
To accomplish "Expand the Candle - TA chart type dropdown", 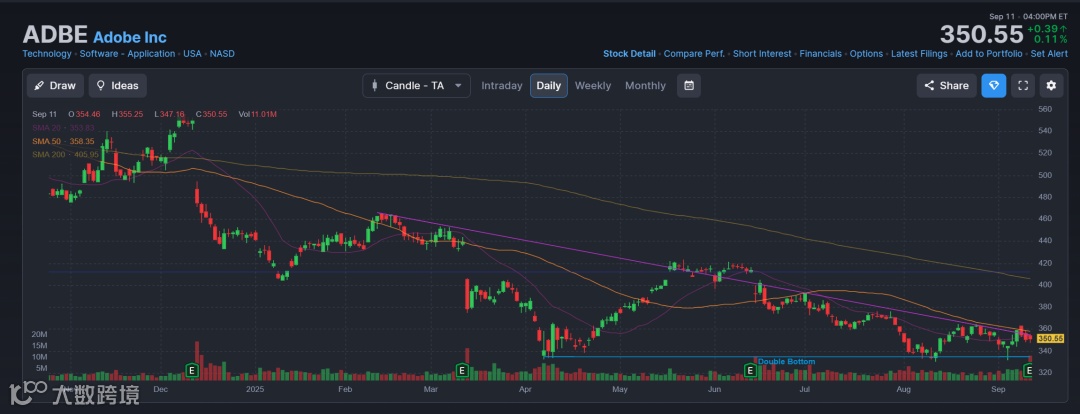I will (x=417, y=85).
